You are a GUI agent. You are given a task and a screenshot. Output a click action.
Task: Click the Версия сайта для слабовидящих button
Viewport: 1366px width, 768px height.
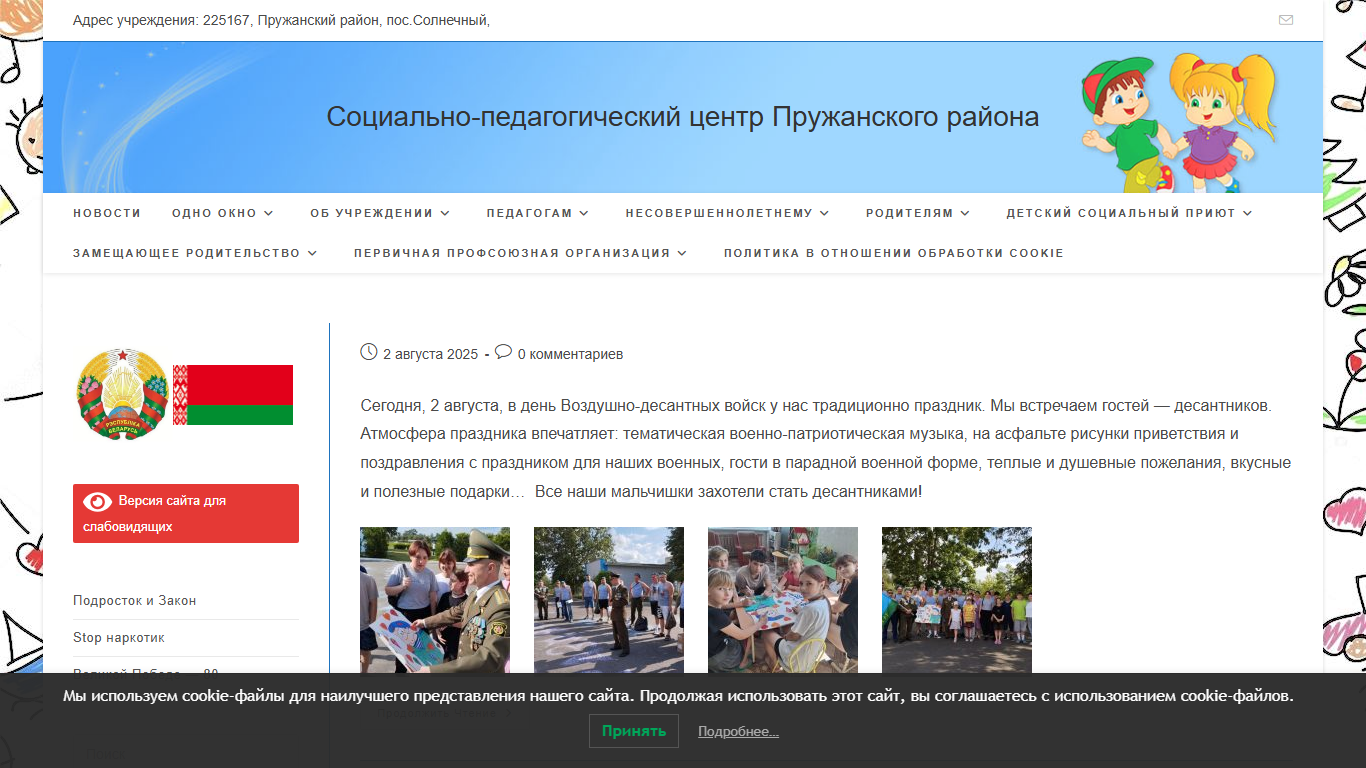pos(186,513)
